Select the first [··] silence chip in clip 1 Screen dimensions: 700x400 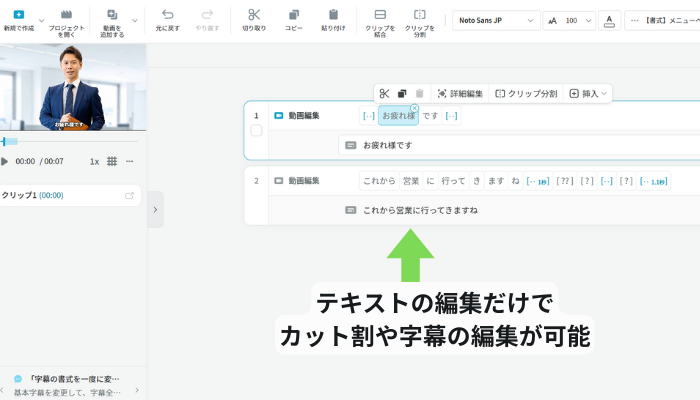coord(369,116)
